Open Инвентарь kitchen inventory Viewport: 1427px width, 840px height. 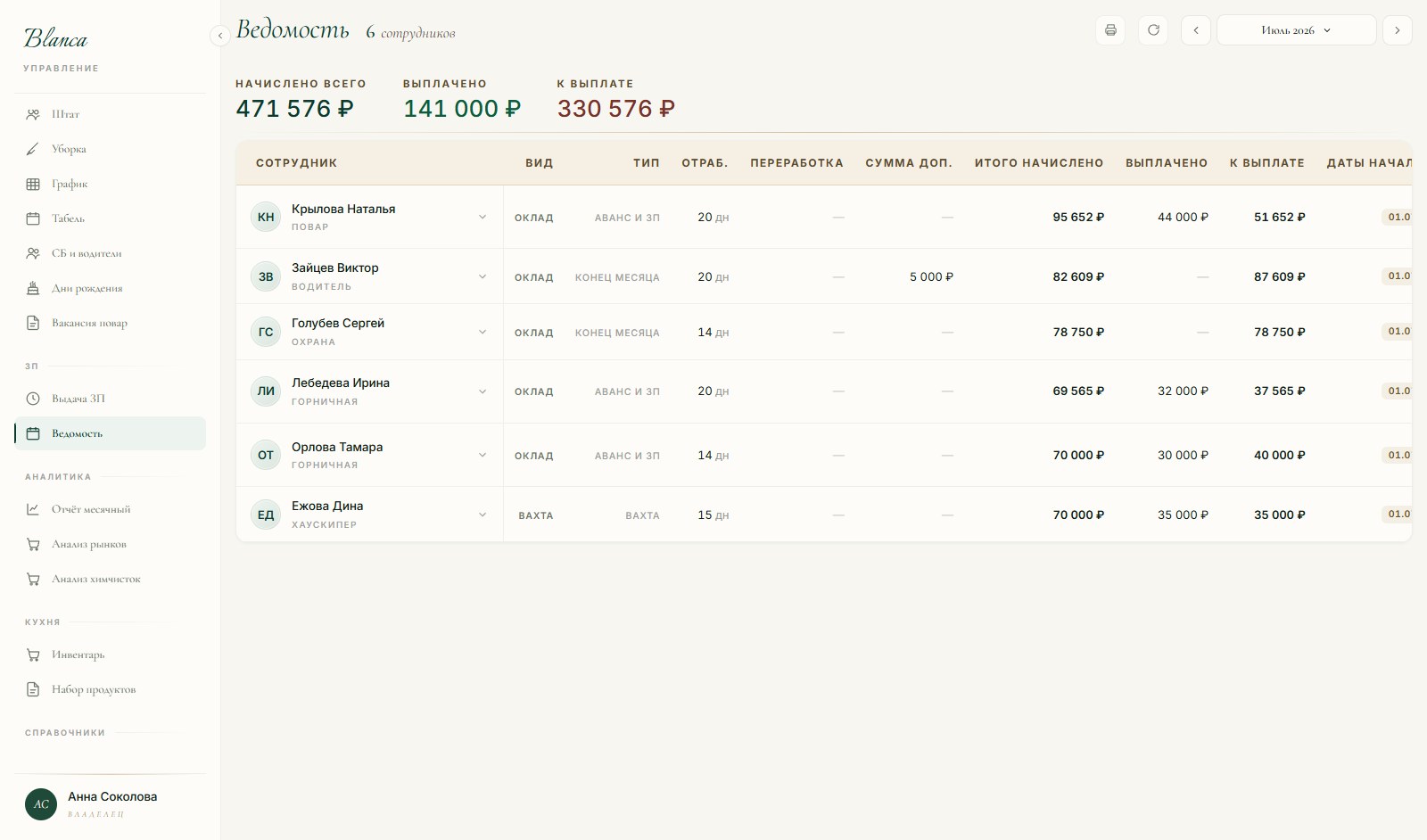110,655
